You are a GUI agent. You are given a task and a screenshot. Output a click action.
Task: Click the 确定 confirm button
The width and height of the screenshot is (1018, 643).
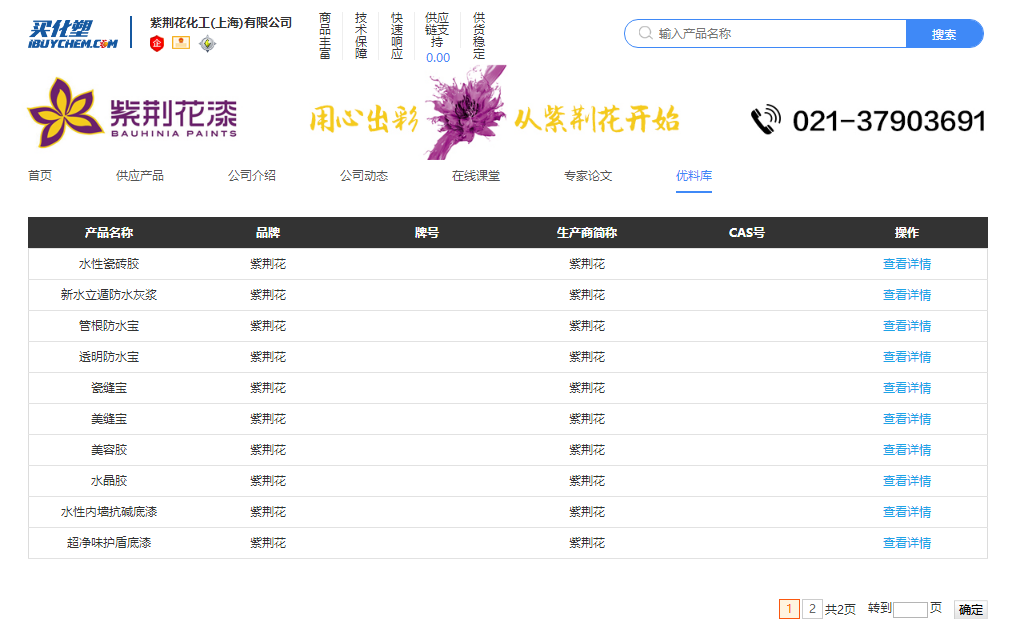pos(971,609)
